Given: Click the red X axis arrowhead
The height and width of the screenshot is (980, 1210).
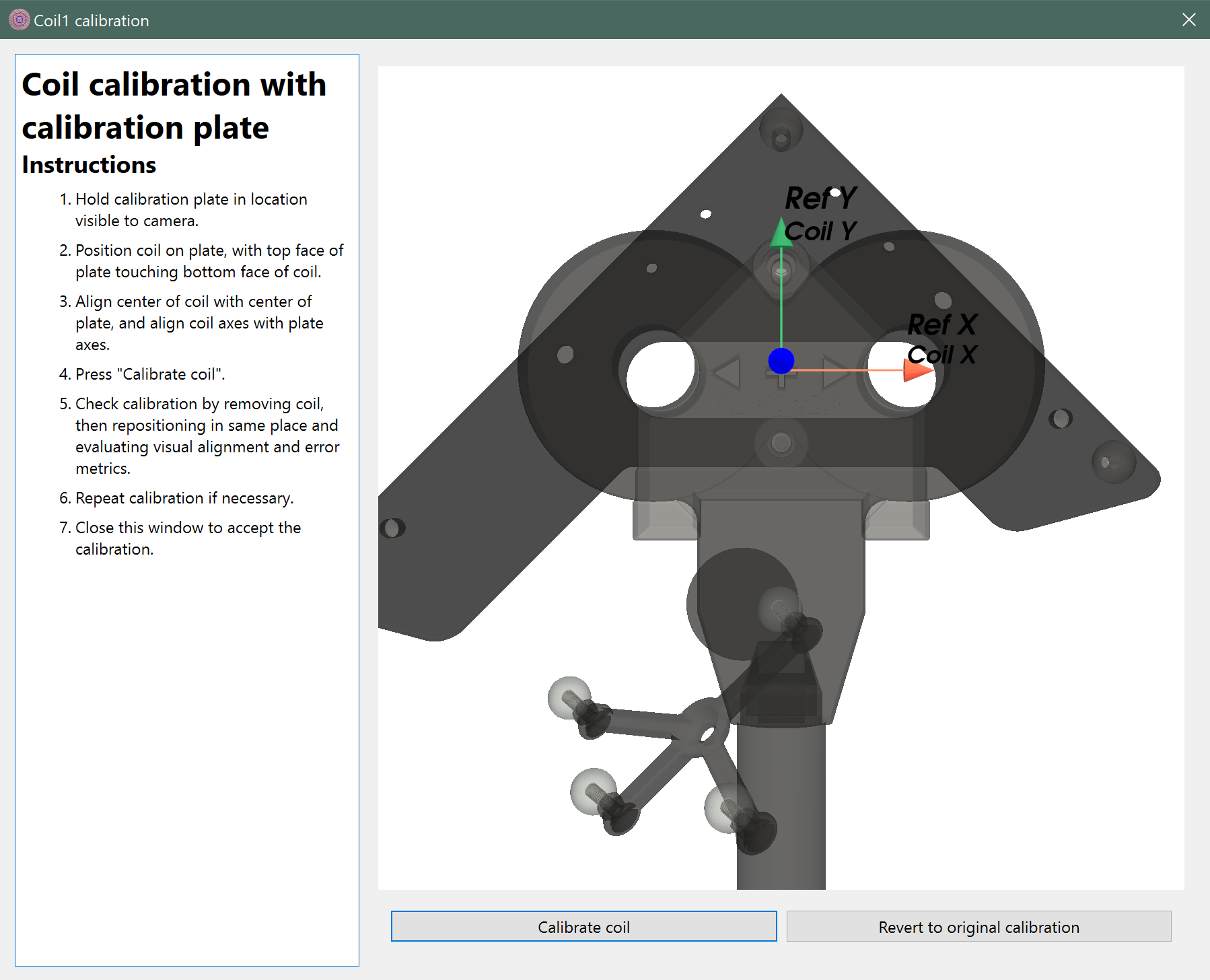Looking at the screenshot, I should tap(918, 370).
